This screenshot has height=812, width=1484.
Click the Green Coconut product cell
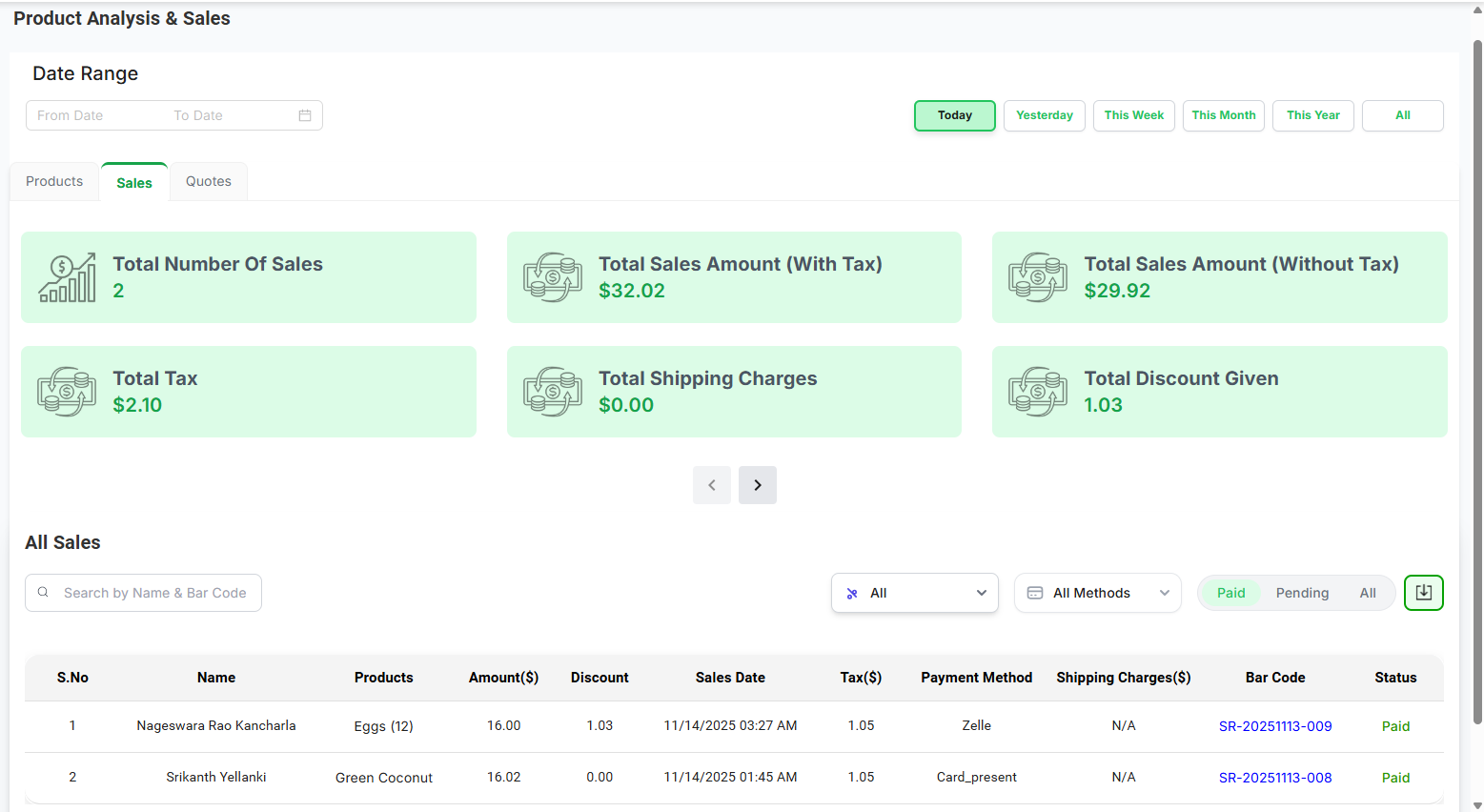[383, 778]
